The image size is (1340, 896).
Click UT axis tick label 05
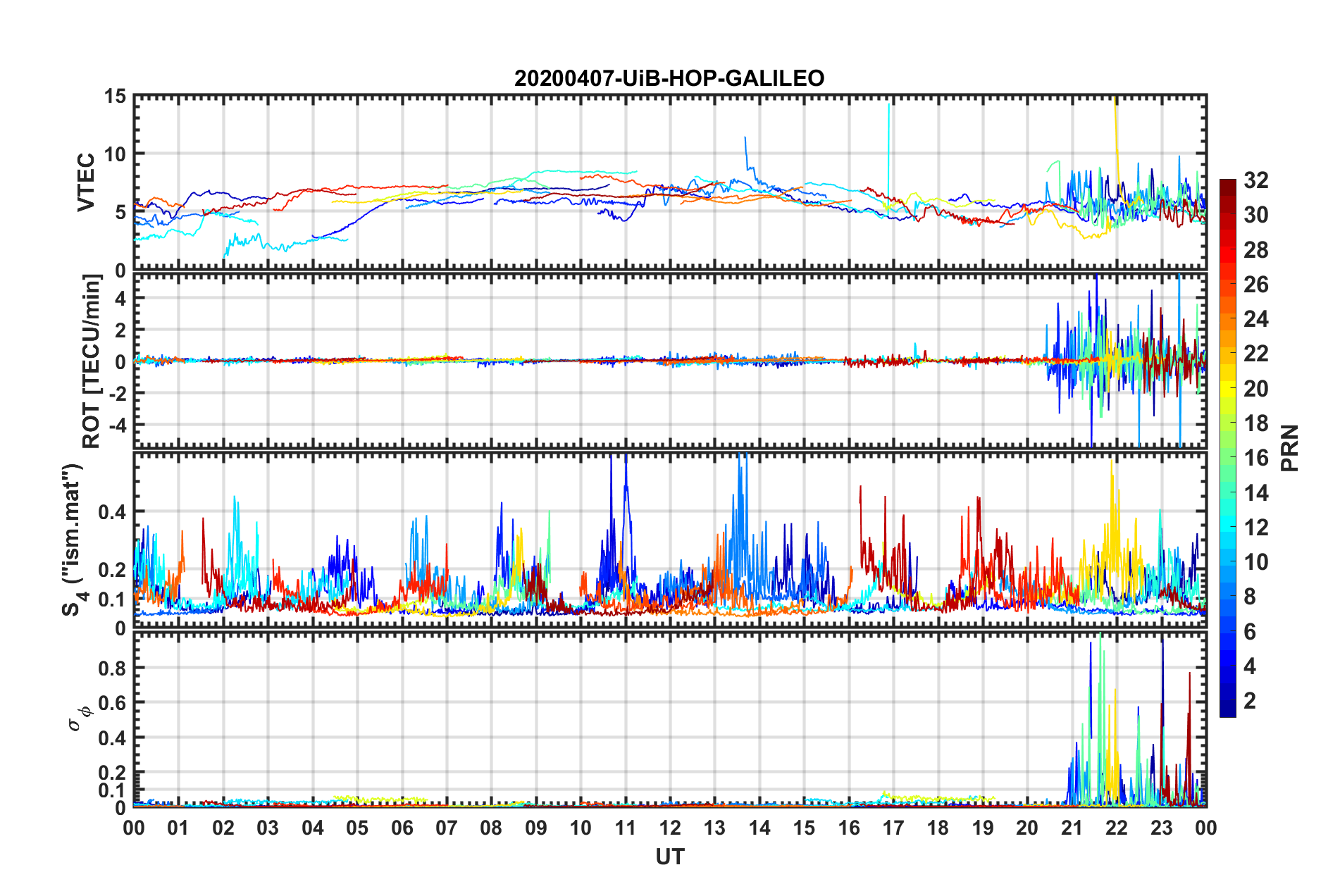(x=357, y=828)
